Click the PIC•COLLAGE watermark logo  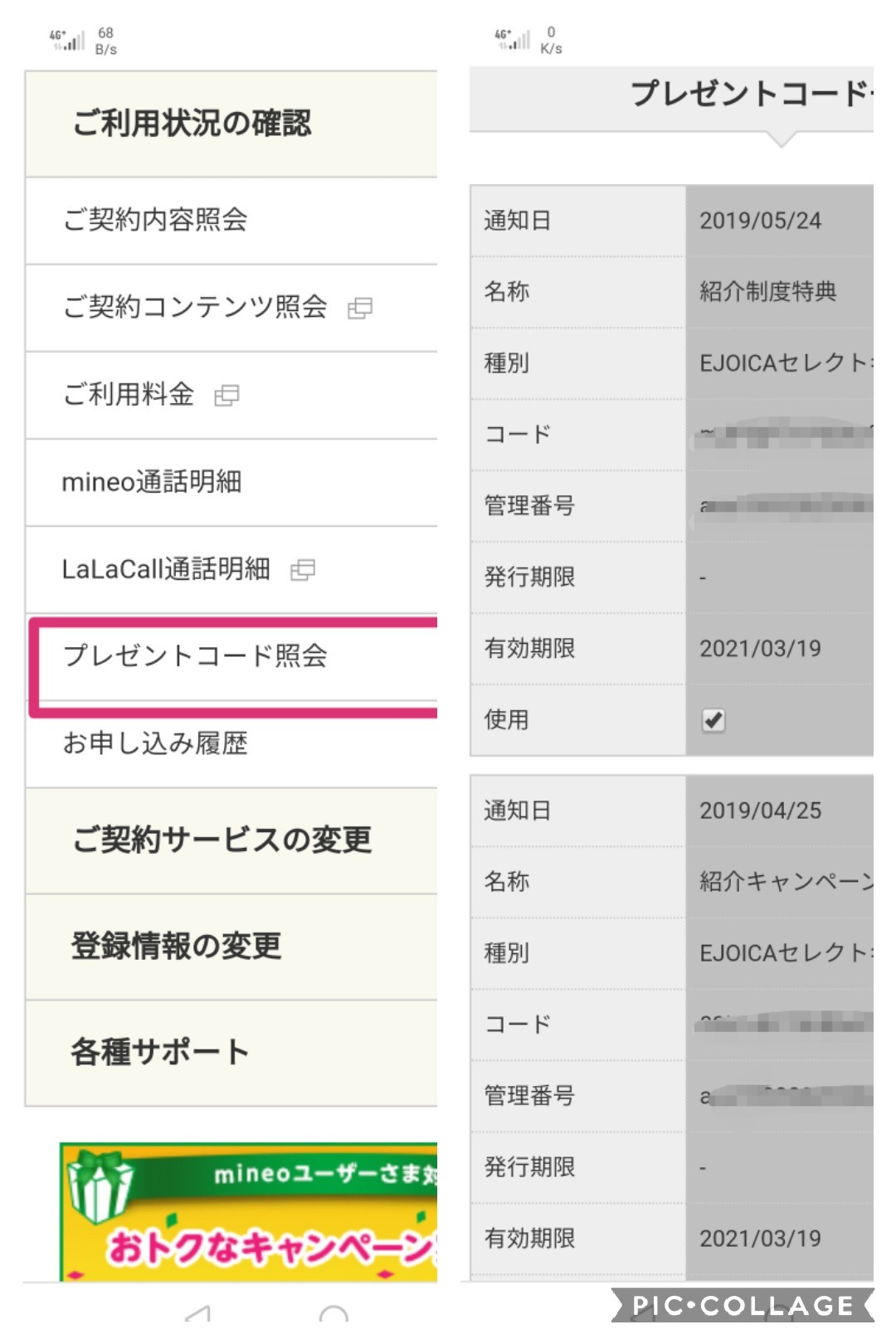(x=743, y=1306)
